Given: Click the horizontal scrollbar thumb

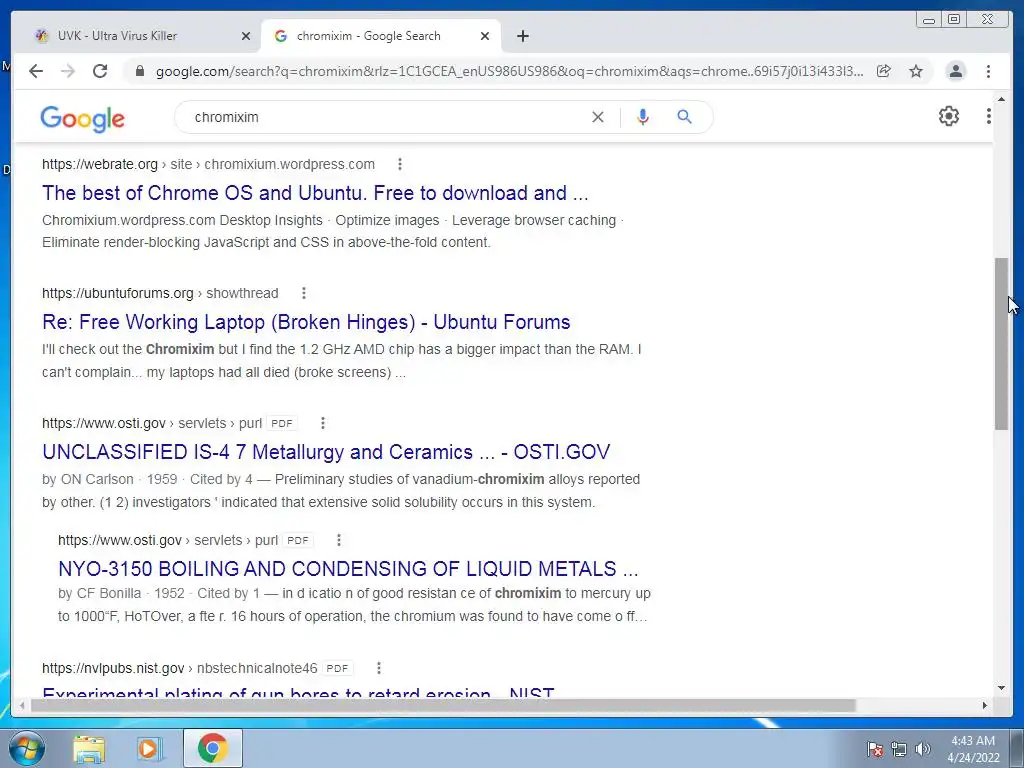Looking at the screenshot, I should point(443,706).
